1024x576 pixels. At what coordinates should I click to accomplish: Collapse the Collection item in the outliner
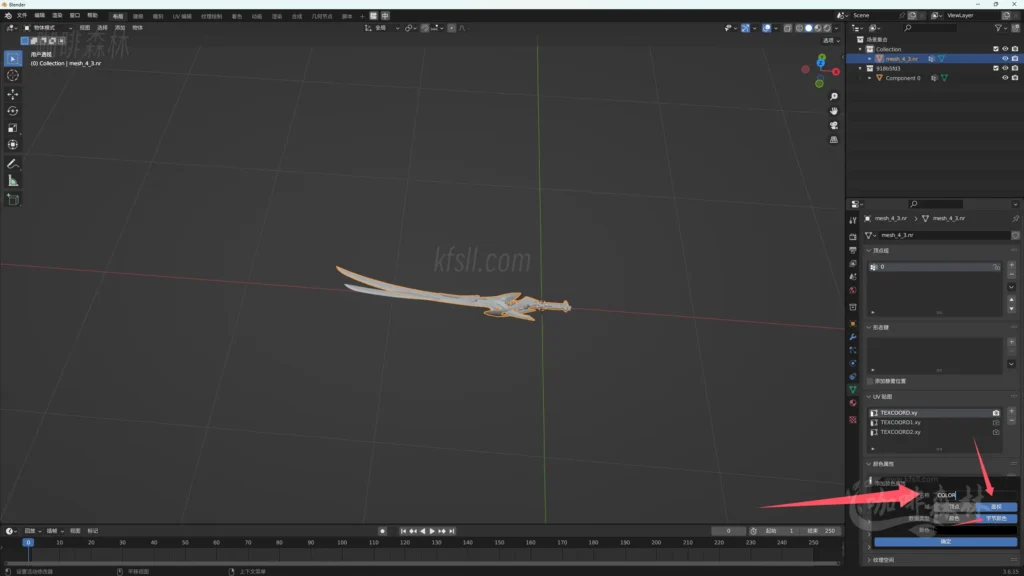[860, 48]
